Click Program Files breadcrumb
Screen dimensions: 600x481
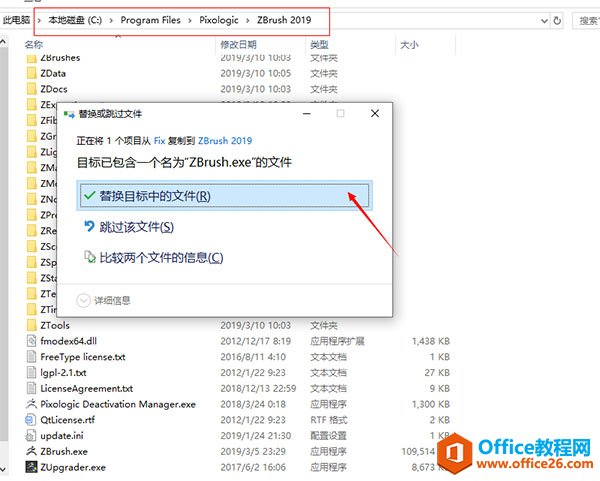150,20
